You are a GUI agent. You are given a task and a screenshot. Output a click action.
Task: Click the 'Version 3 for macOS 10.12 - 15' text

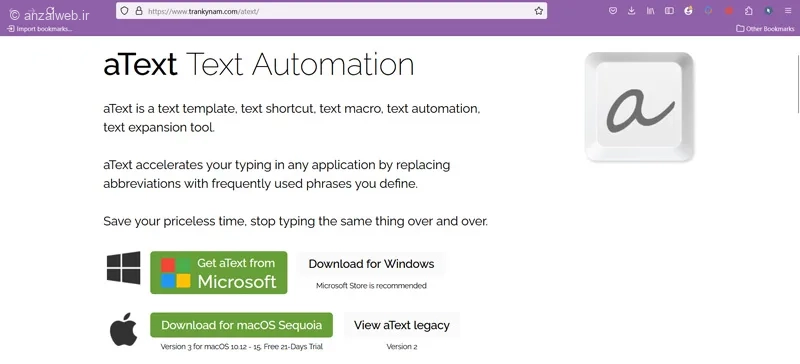pos(241,347)
